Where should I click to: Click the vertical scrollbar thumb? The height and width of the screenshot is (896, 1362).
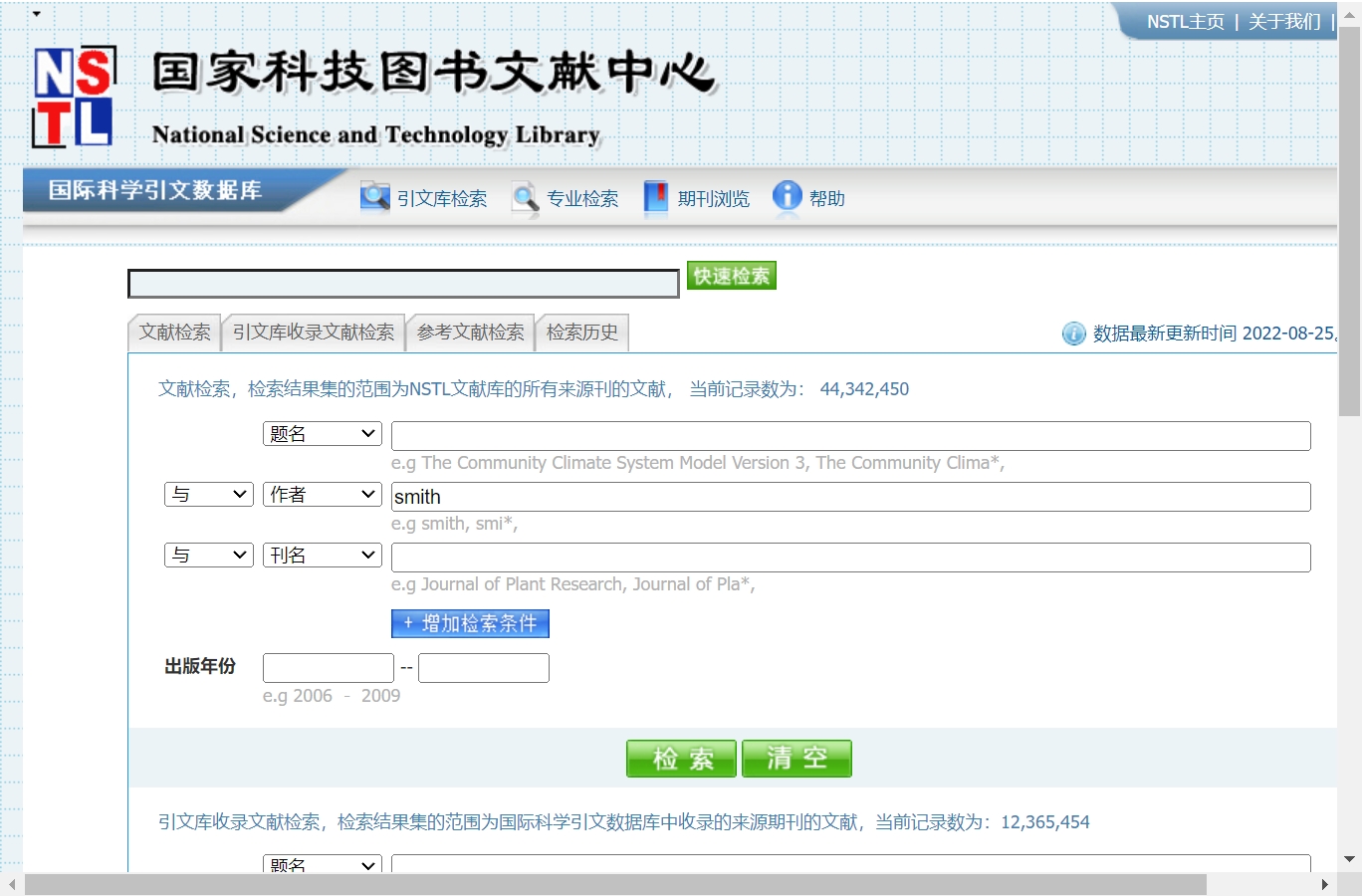pos(1350,221)
